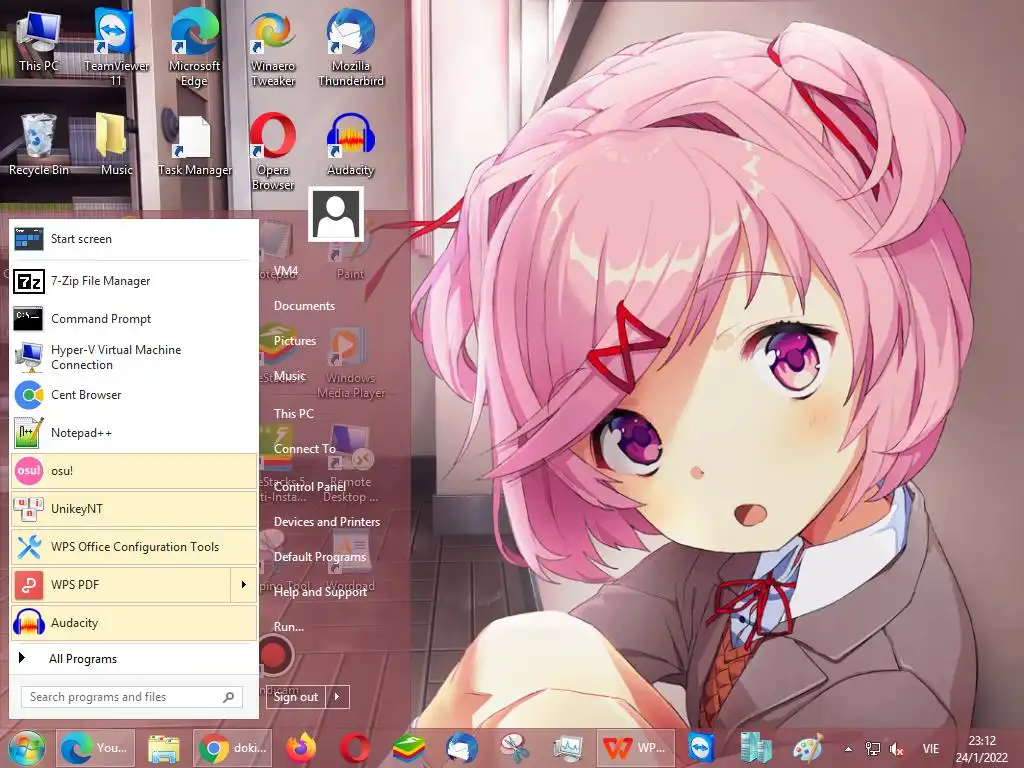Screen dimensions: 1024x768
Task: Open This PC link in start menu
Action: 294,413
